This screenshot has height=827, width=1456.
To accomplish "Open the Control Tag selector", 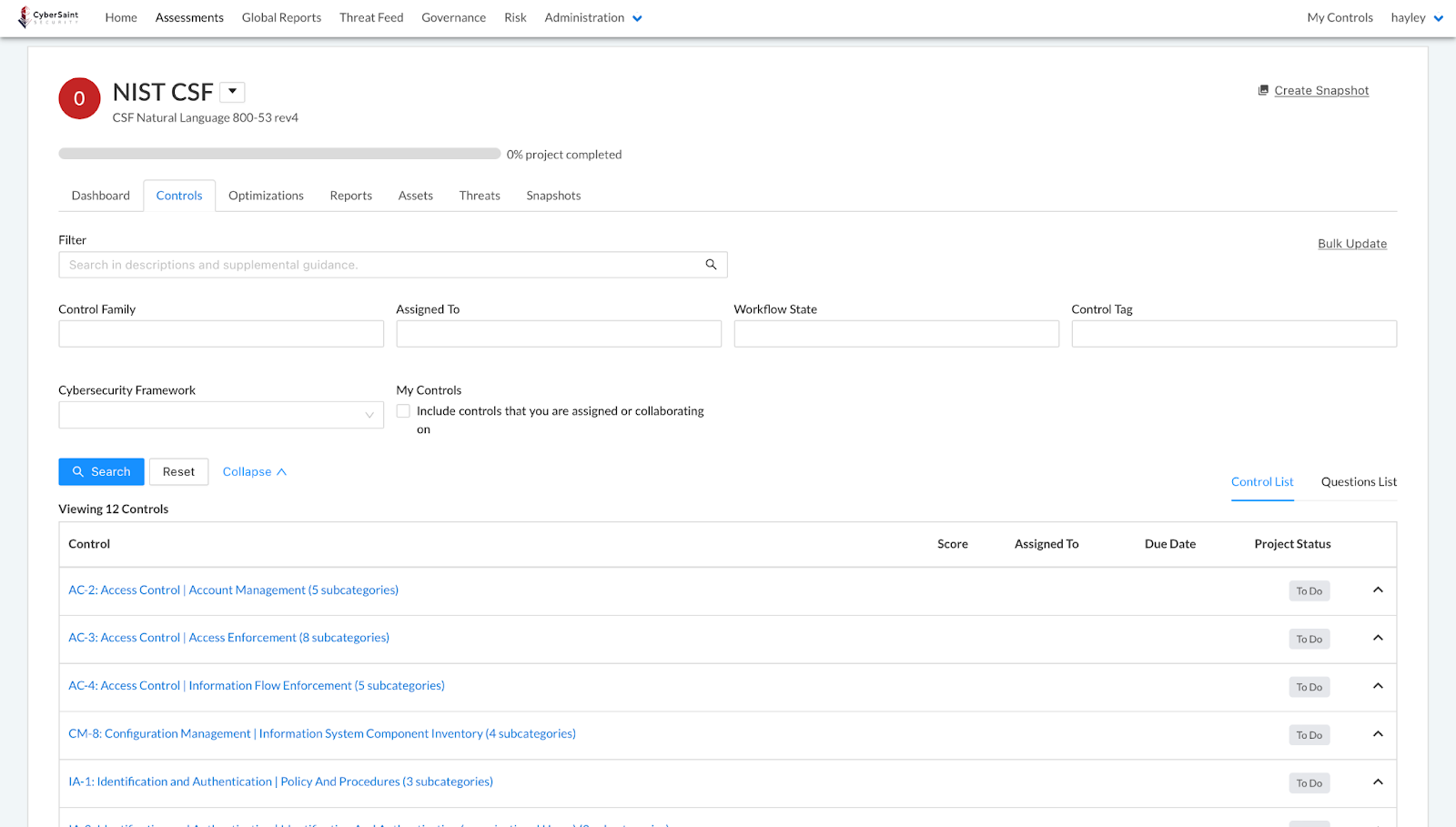I will coord(1234,334).
